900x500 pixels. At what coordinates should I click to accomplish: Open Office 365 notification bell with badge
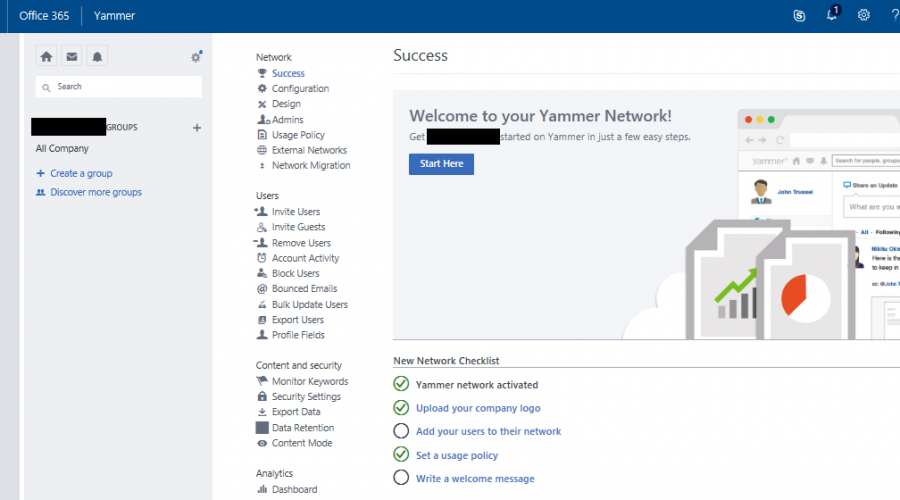pyautogui.click(x=832, y=15)
